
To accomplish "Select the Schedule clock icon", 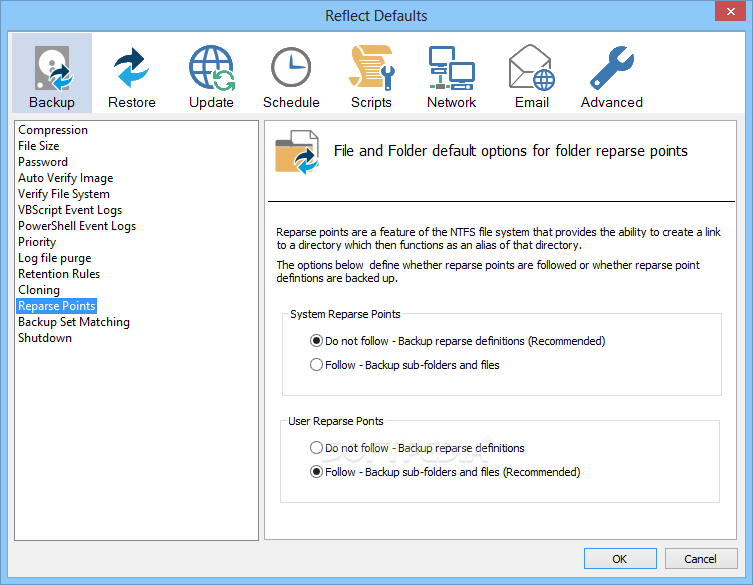I will (x=291, y=73).
